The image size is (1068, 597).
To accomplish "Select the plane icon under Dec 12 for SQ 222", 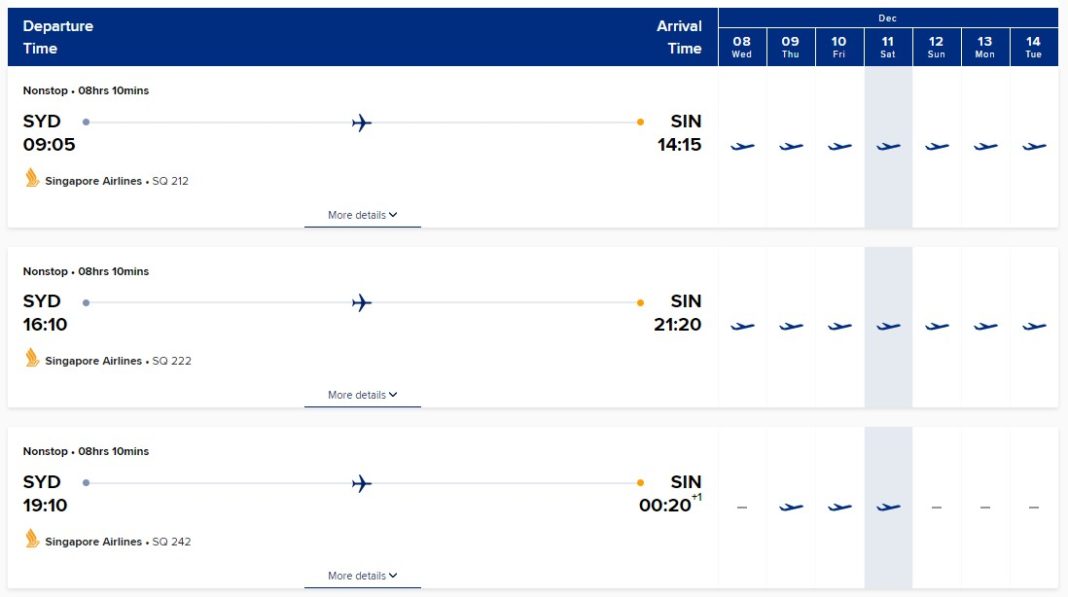I will tap(936, 325).
